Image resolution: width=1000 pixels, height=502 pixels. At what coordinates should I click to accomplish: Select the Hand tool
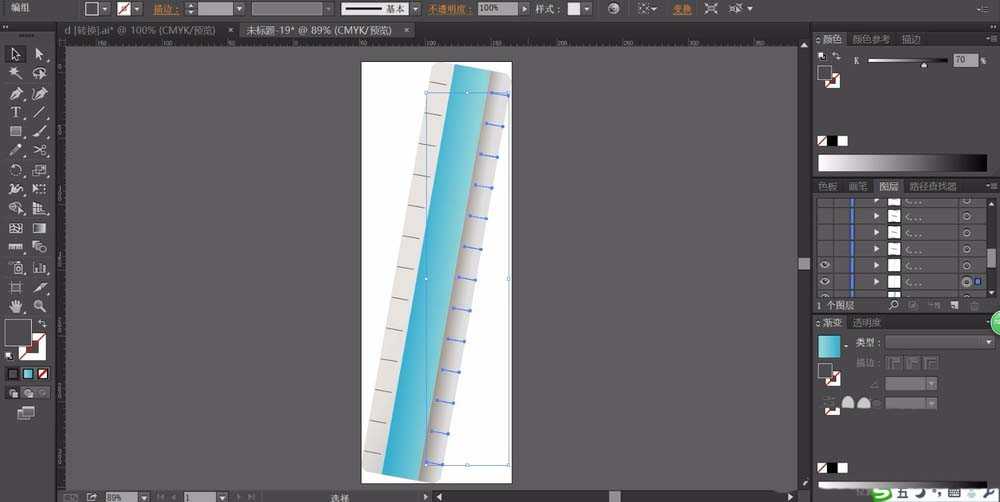coord(16,306)
